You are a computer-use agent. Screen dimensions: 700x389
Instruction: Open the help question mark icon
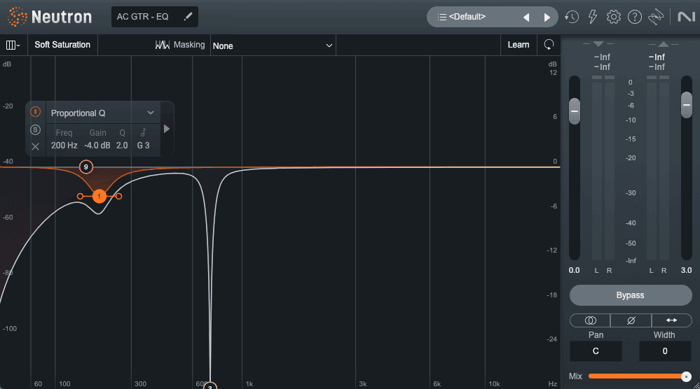pyautogui.click(x=634, y=17)
